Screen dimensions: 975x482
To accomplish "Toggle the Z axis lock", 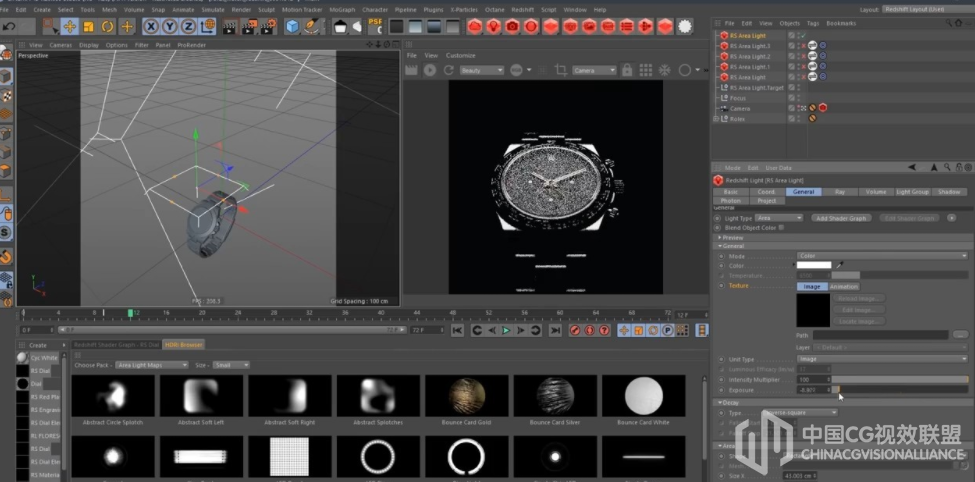I will coord(188,26).
